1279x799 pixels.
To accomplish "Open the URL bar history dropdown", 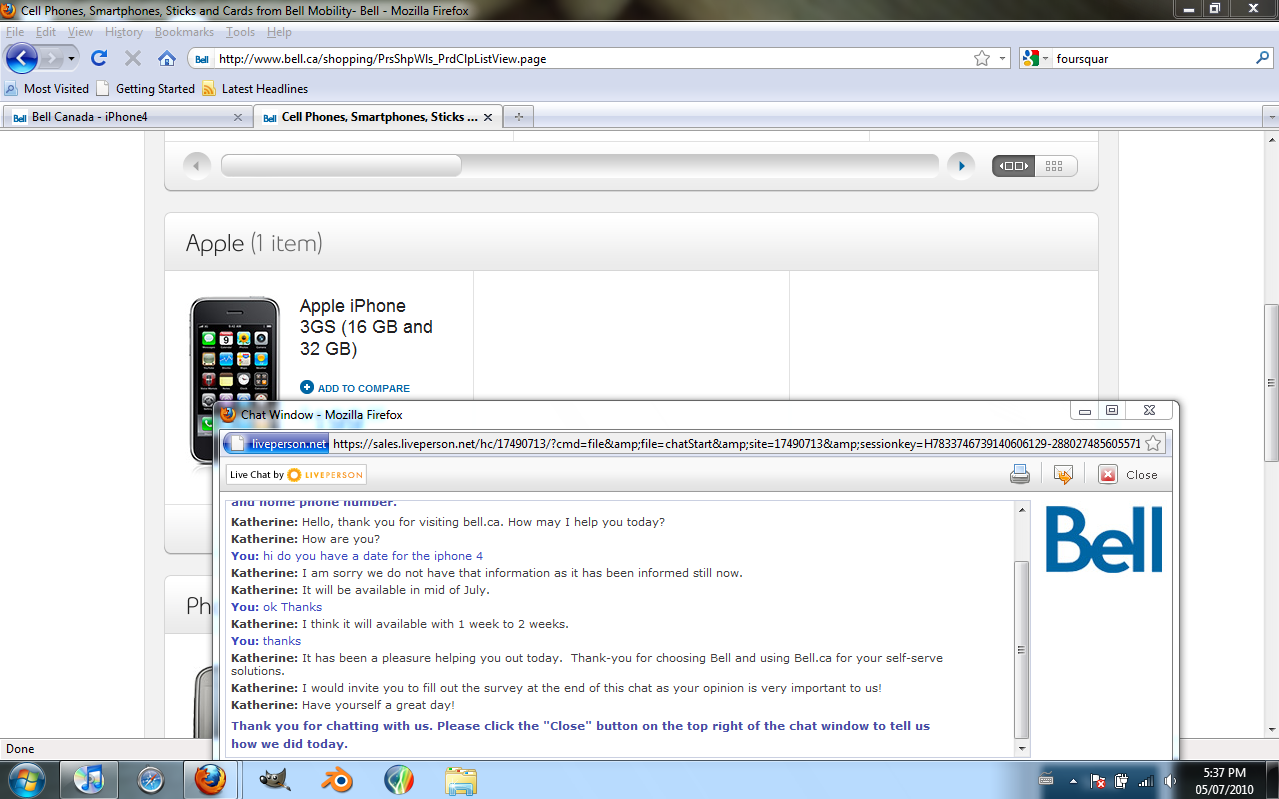I will (x=1002, y=58).
